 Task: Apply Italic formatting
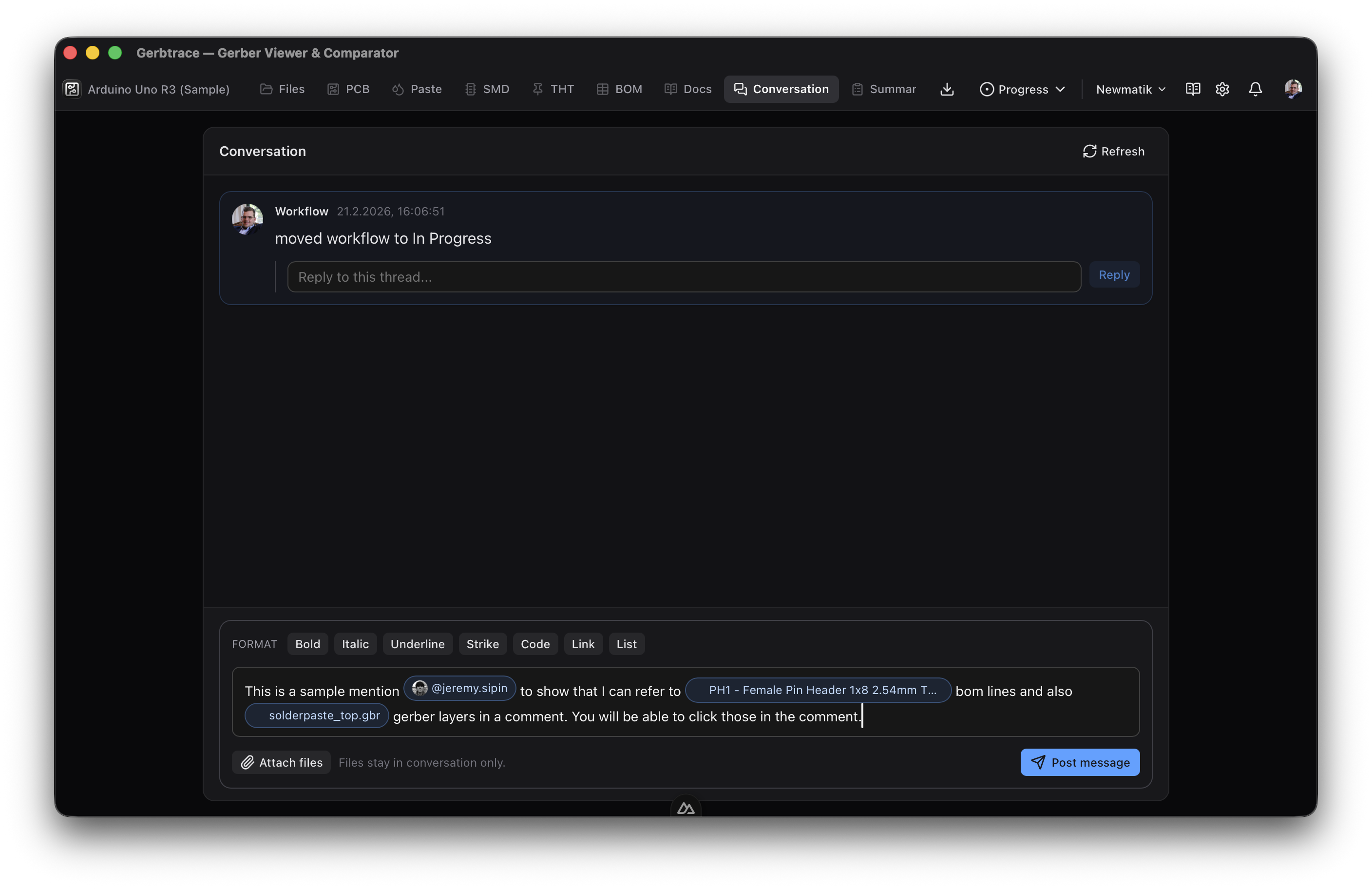click(355, 644)
